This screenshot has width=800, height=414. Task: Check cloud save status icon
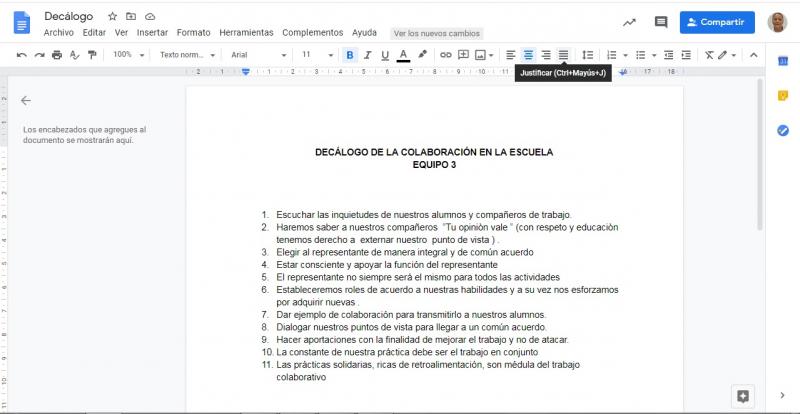pyautogui.click(x=149, y=16)
